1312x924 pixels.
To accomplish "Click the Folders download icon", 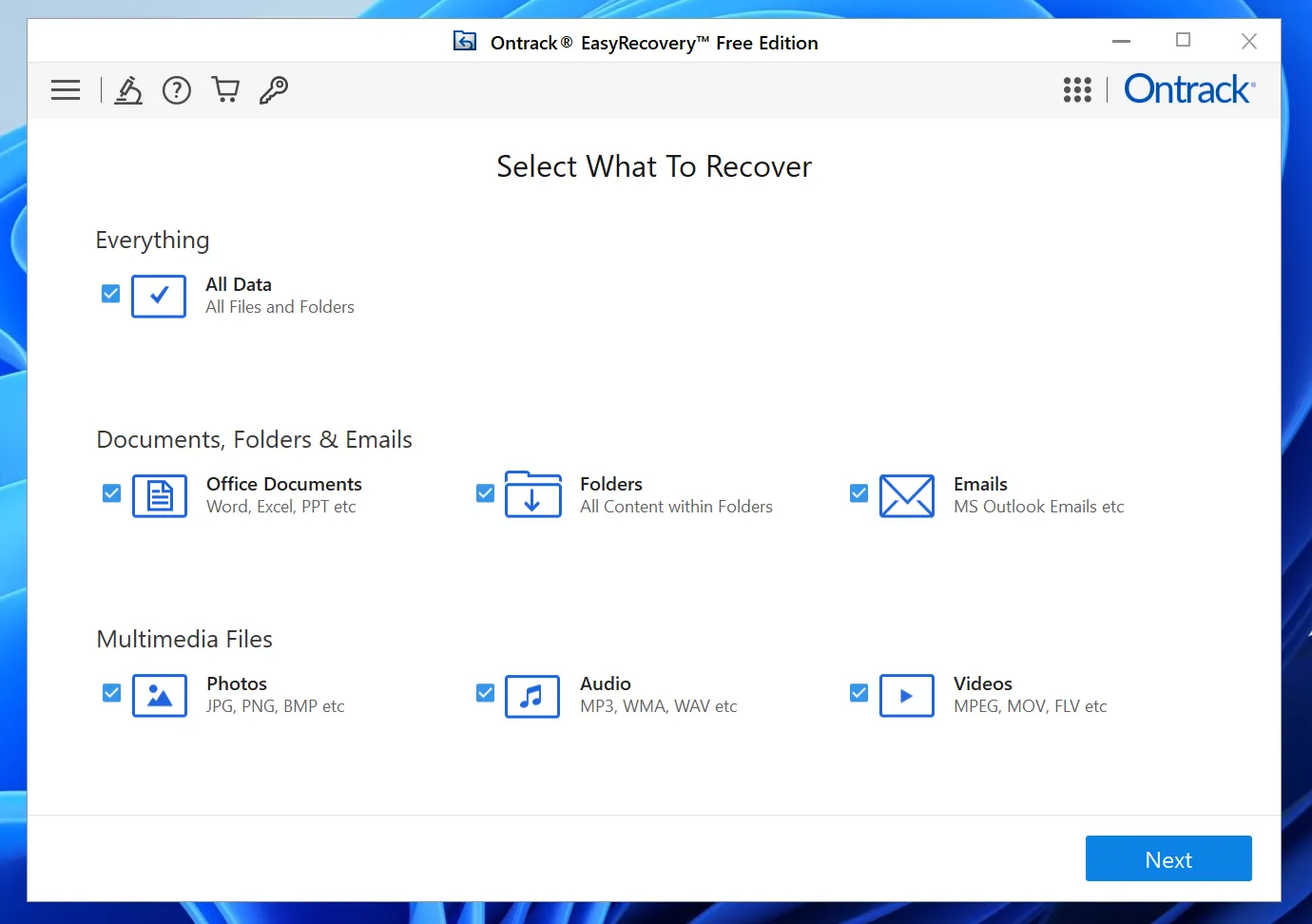I will click(x=533, y=494).
